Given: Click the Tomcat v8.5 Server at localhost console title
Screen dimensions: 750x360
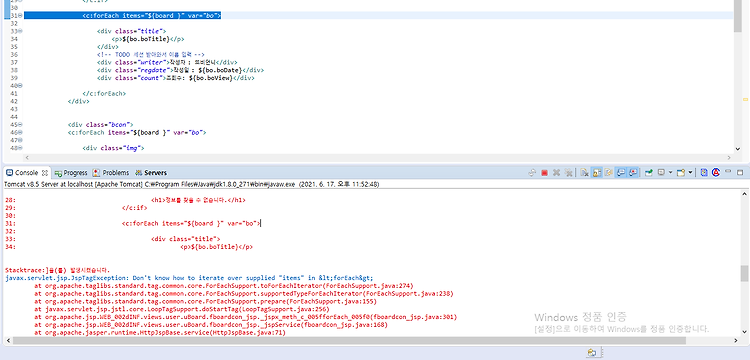Looking at the screenshot, I should [191, 184].
